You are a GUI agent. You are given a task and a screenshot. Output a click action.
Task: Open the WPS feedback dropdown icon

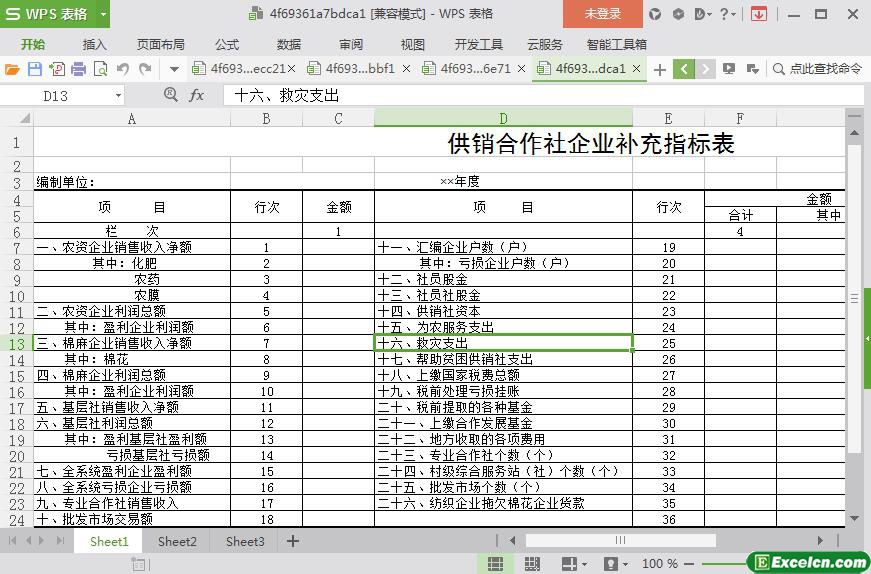[x=703, y=14]
